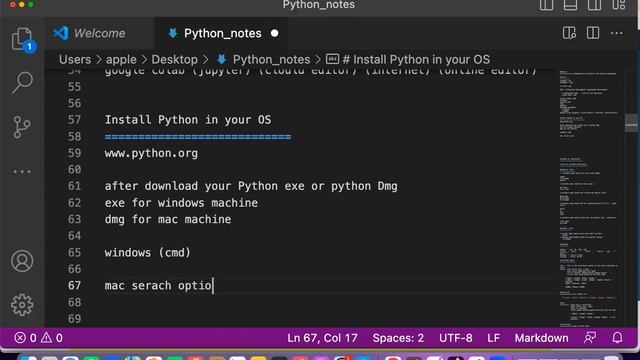Click Desktop in the breadcrumb path
This screenshot has width=640, height=360.
174,60
